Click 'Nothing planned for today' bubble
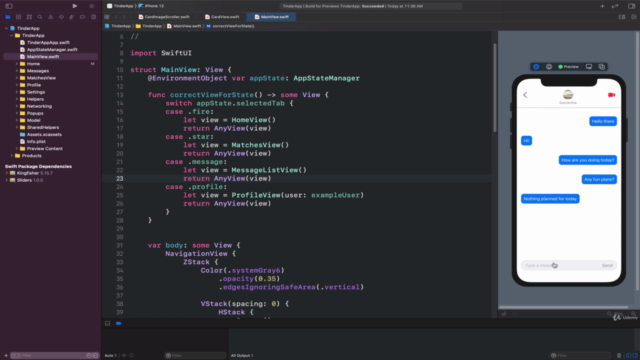 pos(550,199)
